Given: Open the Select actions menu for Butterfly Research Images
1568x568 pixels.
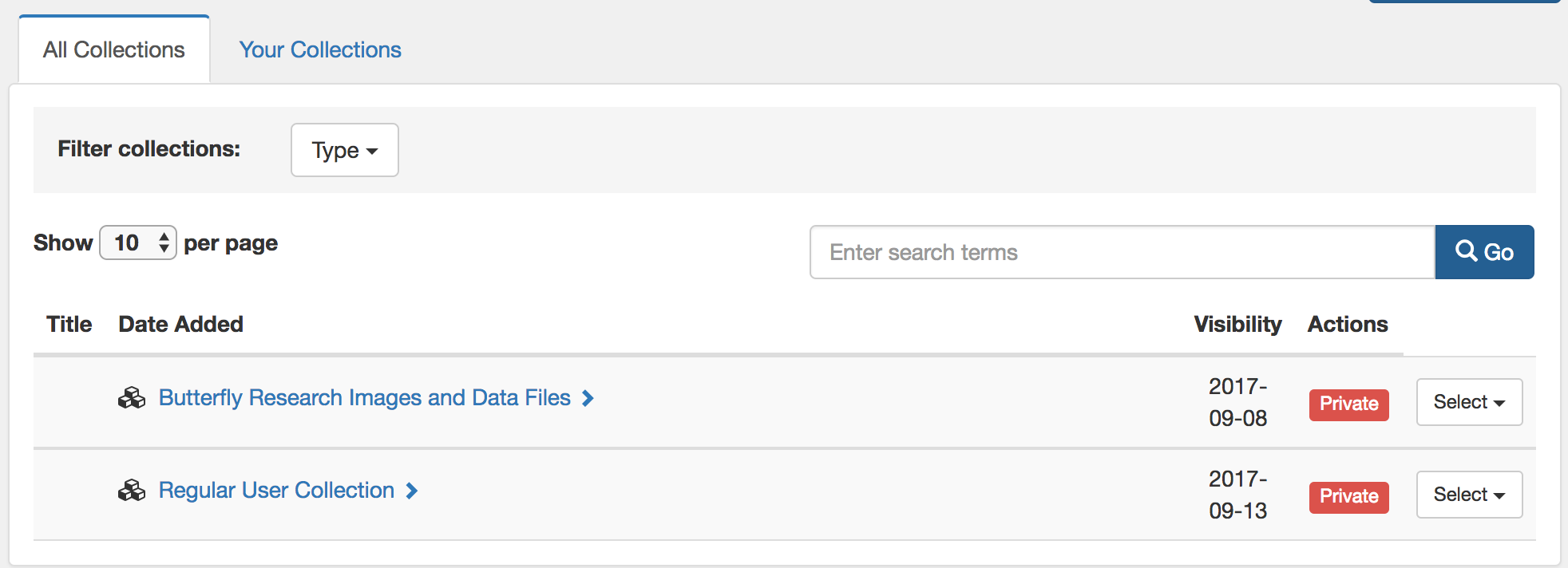Looking at the screenshot, I should (x=1468, y=402).
